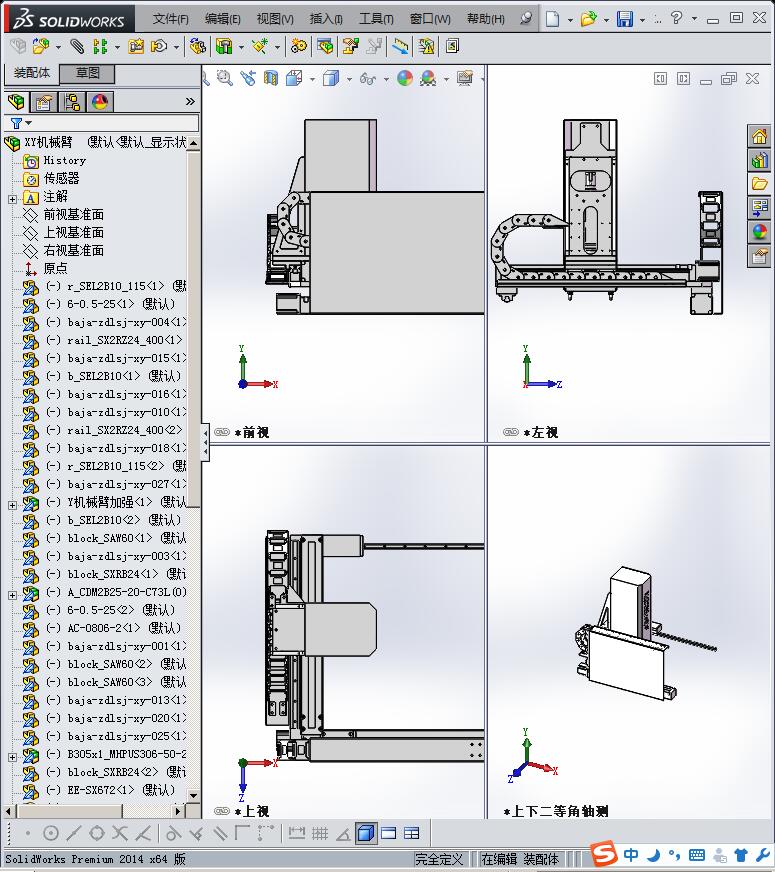
Task: Expand the Y机械臂加强<1> subassembly node
Action: coord(12,505)
